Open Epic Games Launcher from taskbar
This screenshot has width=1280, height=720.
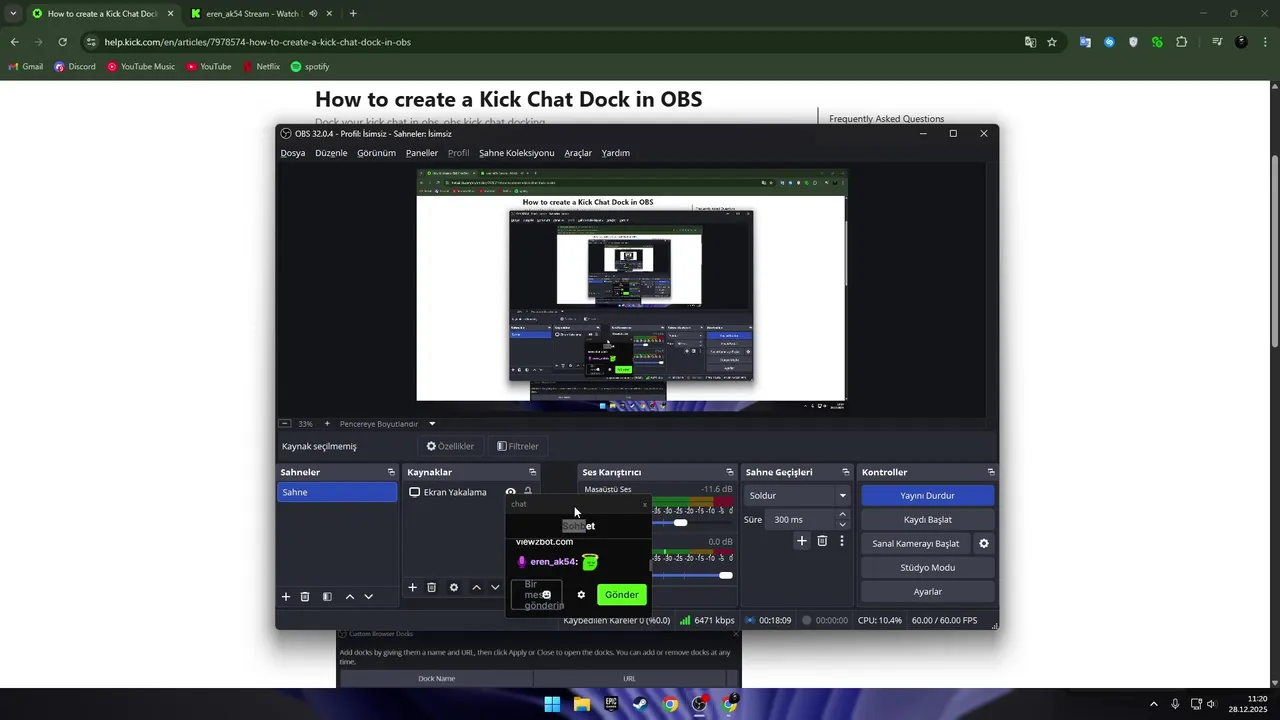611,704
